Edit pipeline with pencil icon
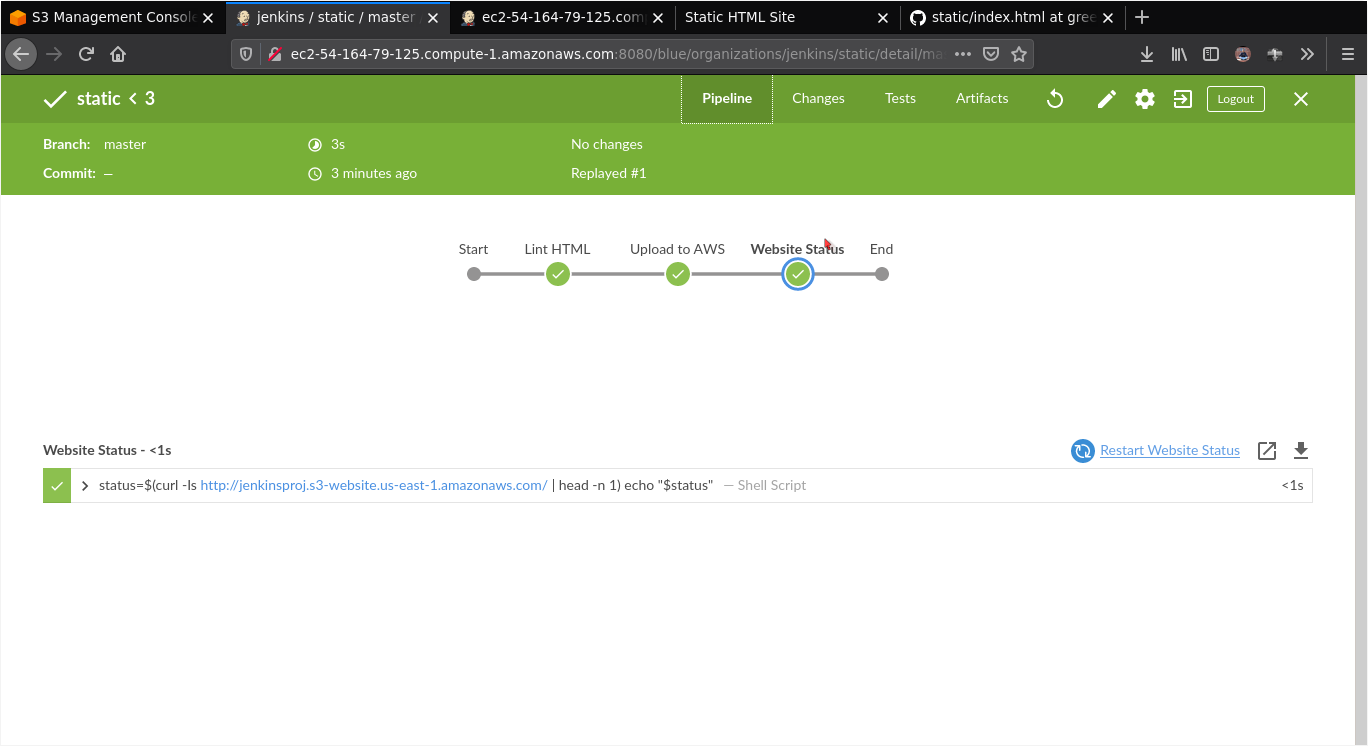This screenshot has width=1368, height=746. point(1106,99)
